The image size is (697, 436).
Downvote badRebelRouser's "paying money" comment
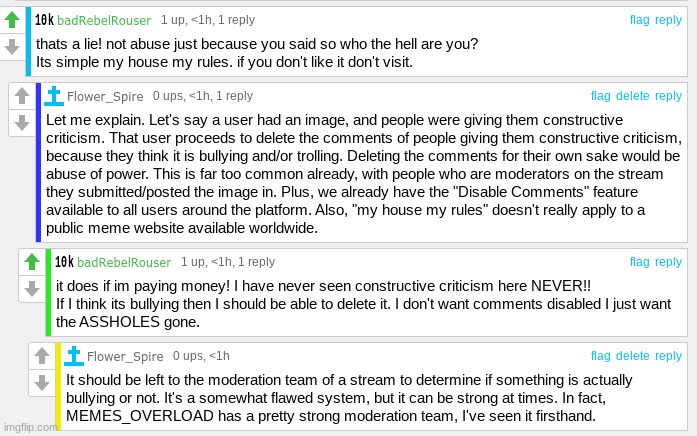[x=32, y=288]
